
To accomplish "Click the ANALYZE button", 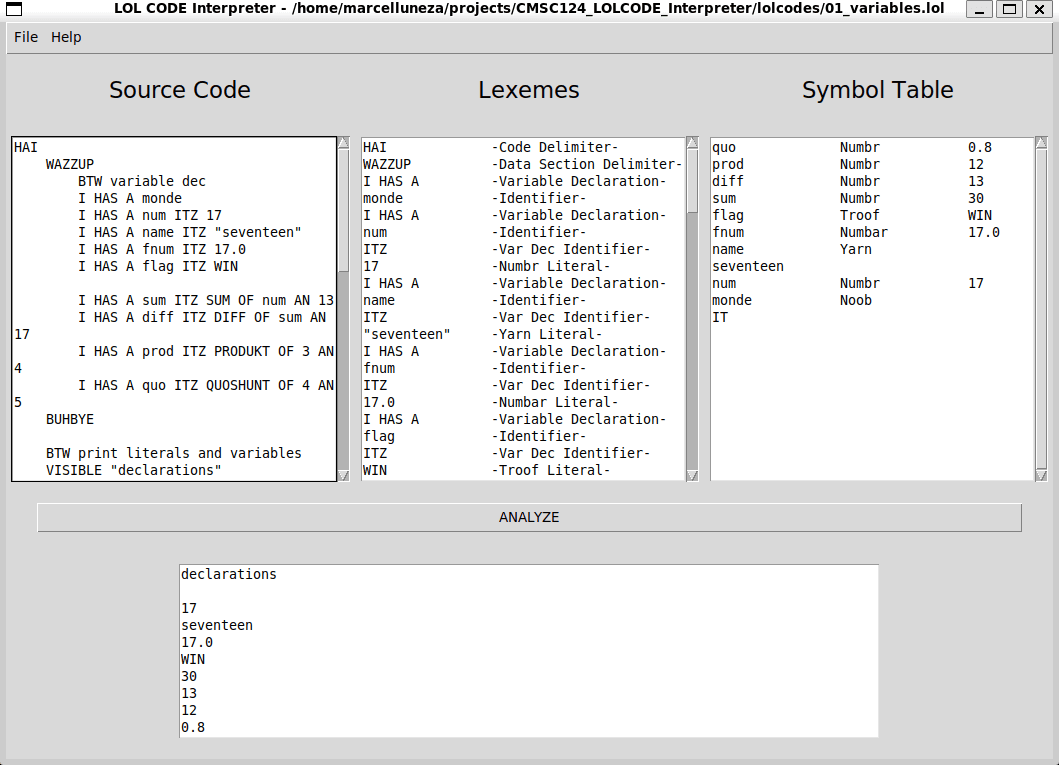I will (x=529, y=517).
